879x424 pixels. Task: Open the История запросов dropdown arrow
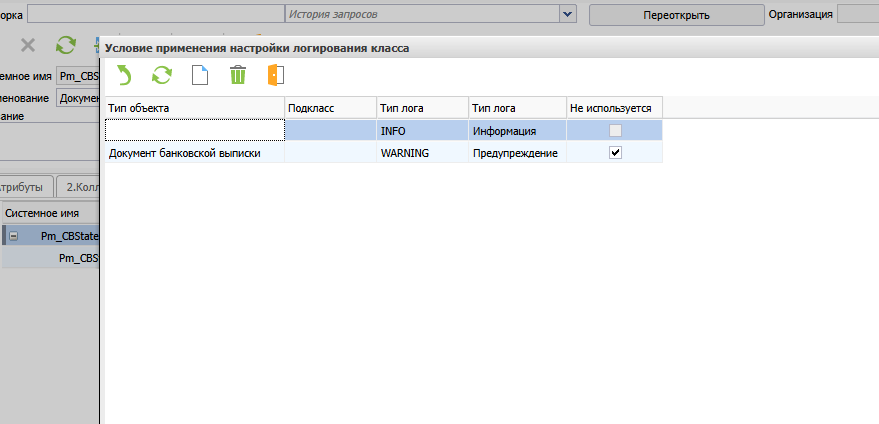pos(568,14)
